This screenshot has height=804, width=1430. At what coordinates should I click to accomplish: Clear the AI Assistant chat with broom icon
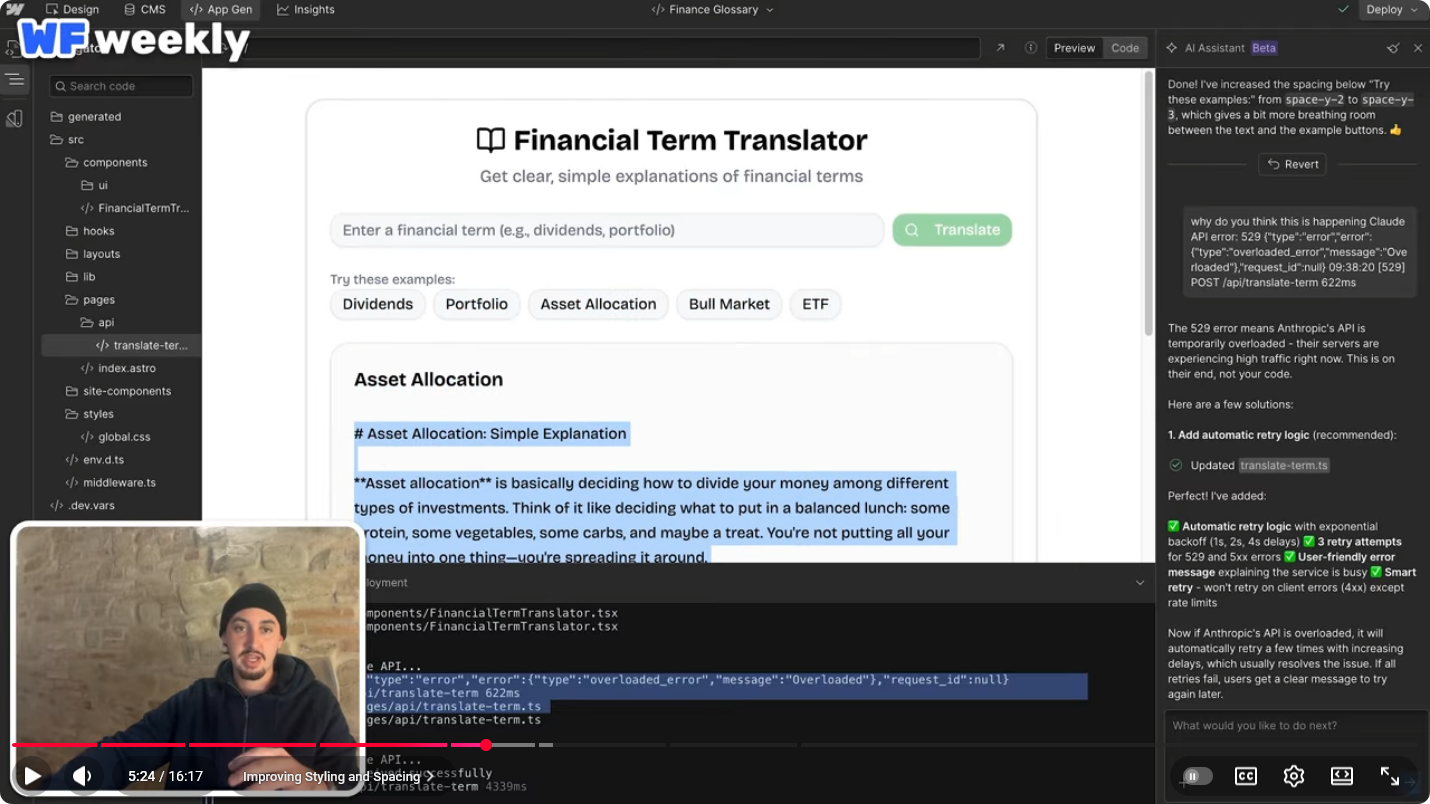coord(1393,48)
